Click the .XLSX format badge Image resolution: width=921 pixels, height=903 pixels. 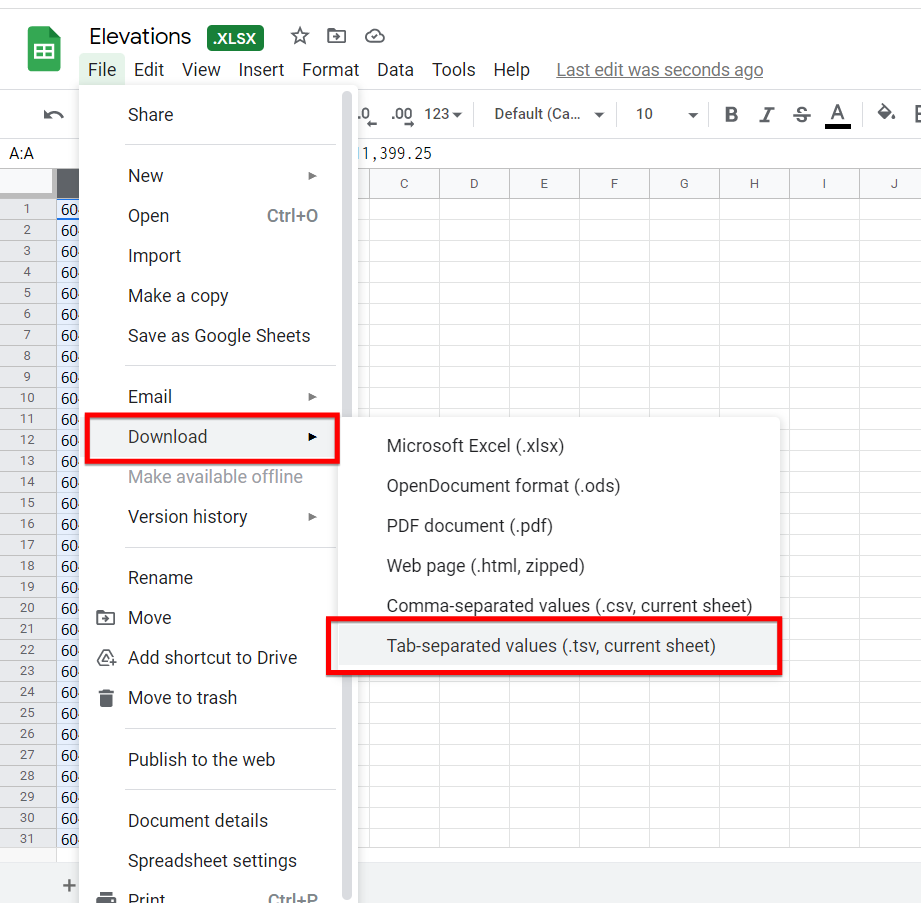click(x=235, y=38)
